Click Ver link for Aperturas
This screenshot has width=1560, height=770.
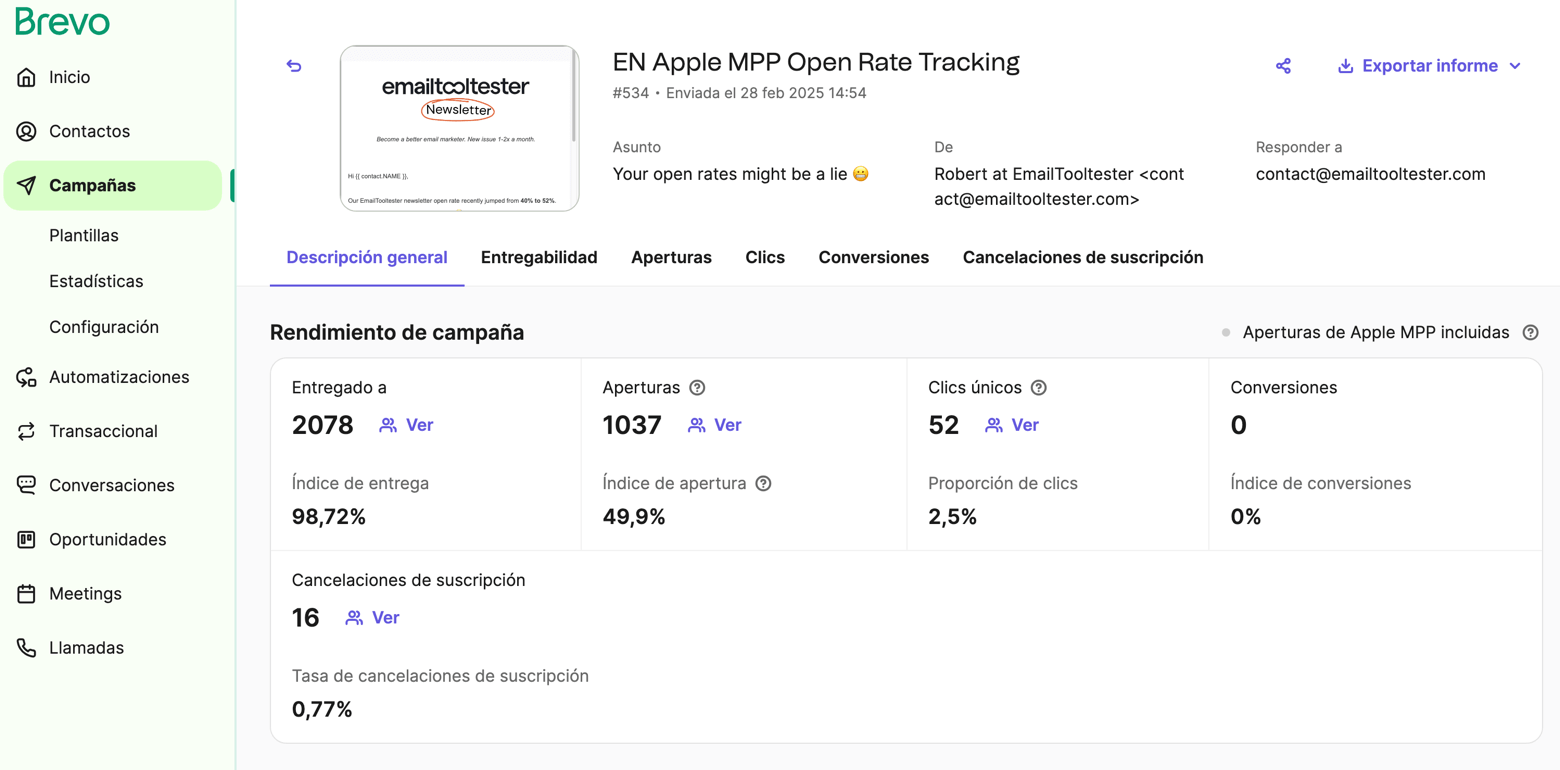[727, 425]
